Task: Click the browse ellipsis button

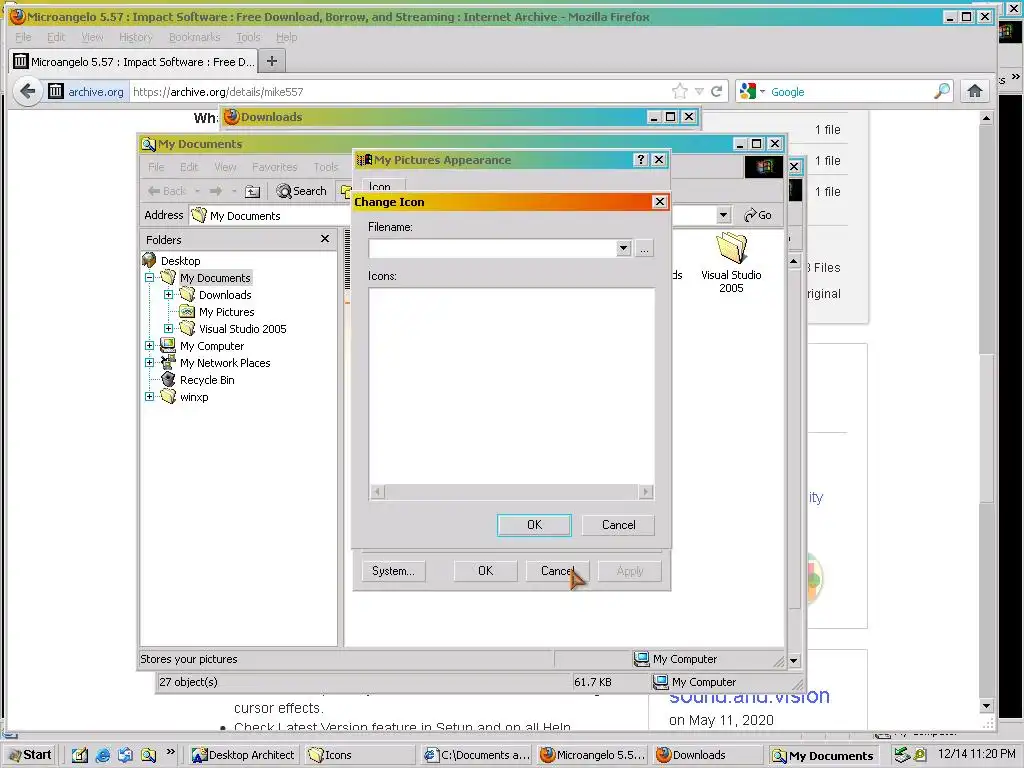Action: (x=645, y=248)
